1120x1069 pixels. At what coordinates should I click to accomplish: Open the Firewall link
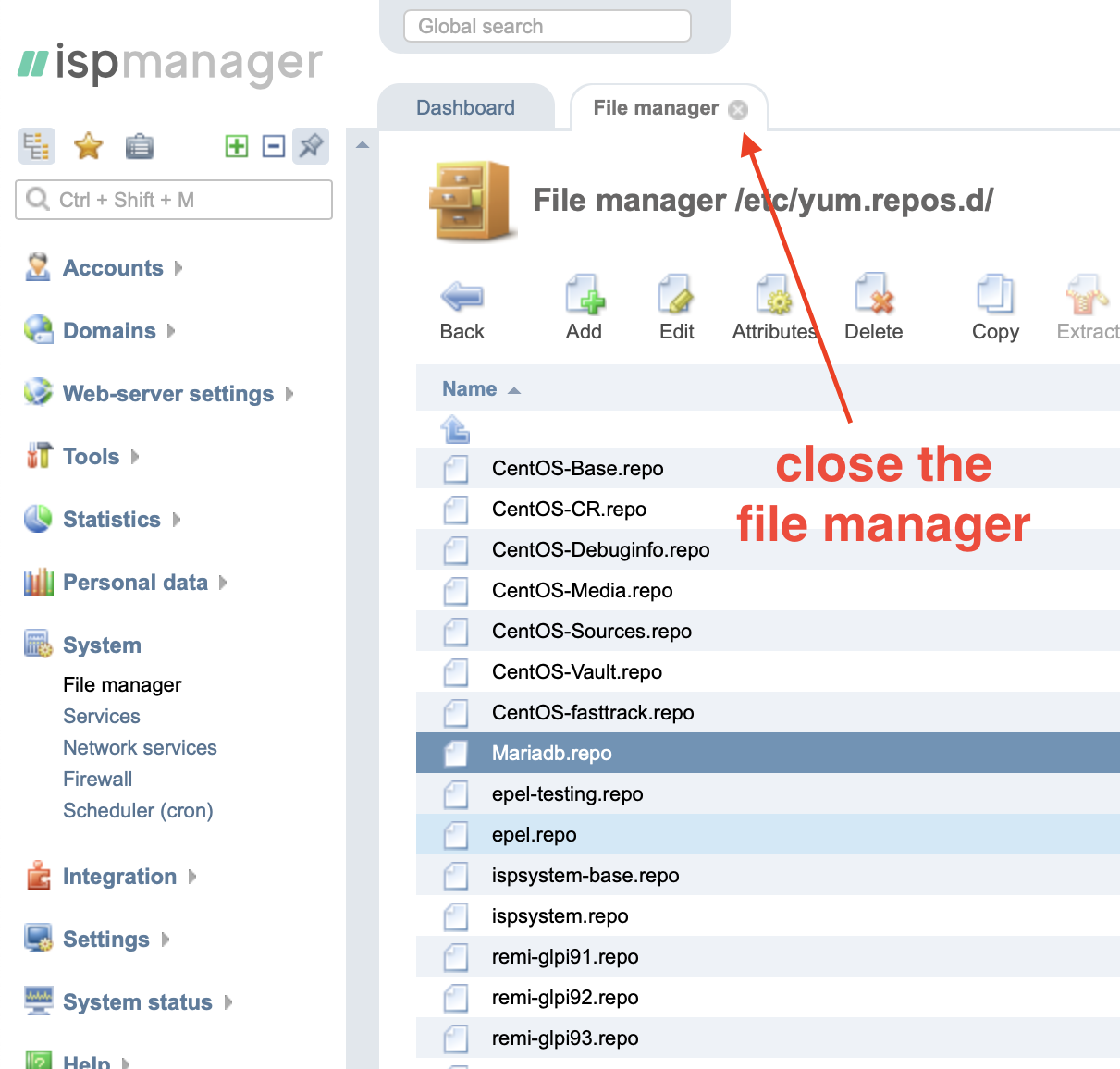[98, 780]
